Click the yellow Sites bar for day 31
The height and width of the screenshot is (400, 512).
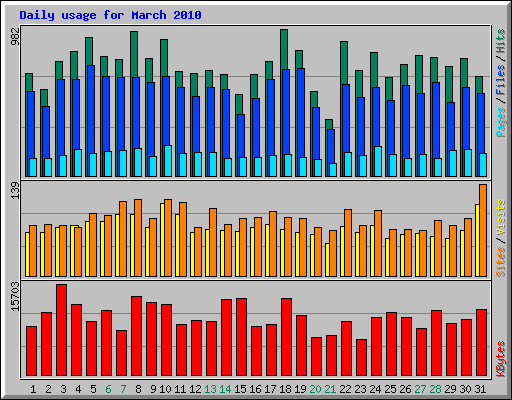click(477, 240)
